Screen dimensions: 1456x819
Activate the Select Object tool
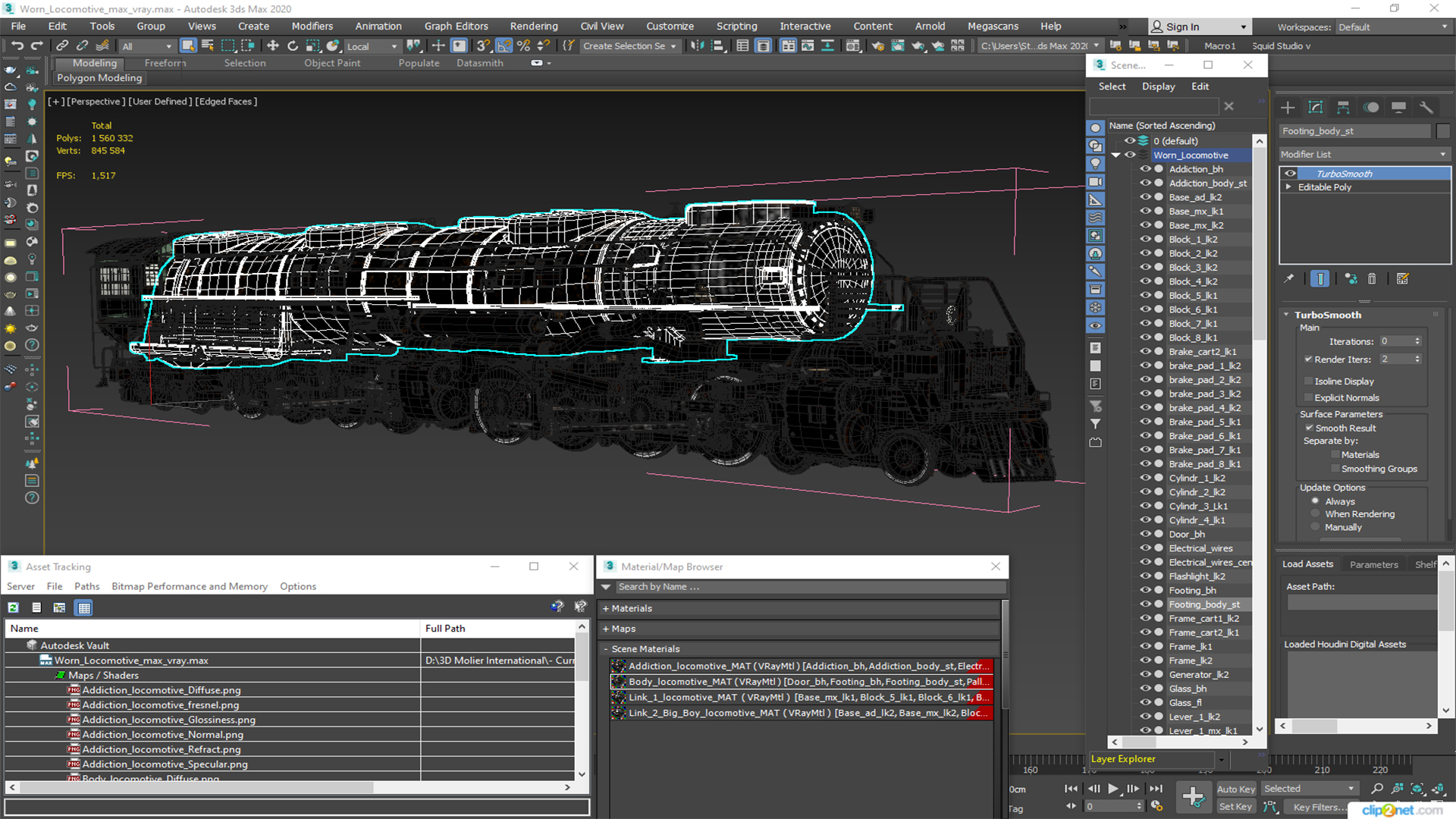click(188, 45)
